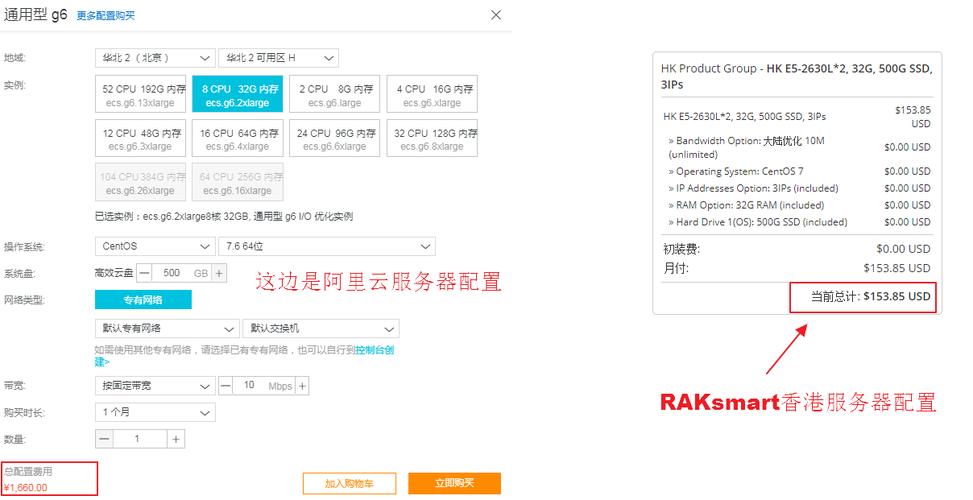Click the quantity field showing 1
This screenshot has width=973, height=500.
[140, 439]
